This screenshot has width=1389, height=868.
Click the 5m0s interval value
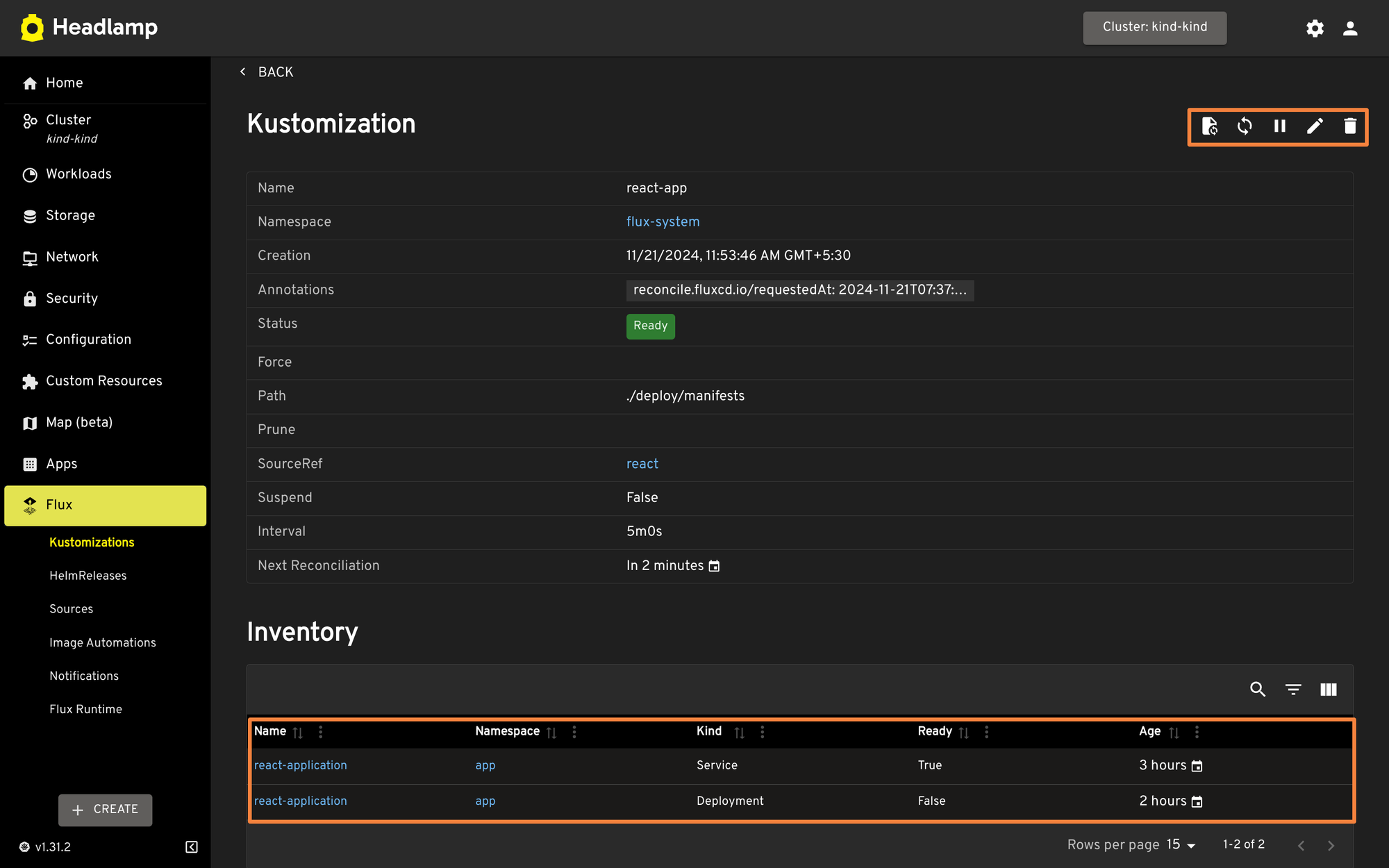pos(644,532)
